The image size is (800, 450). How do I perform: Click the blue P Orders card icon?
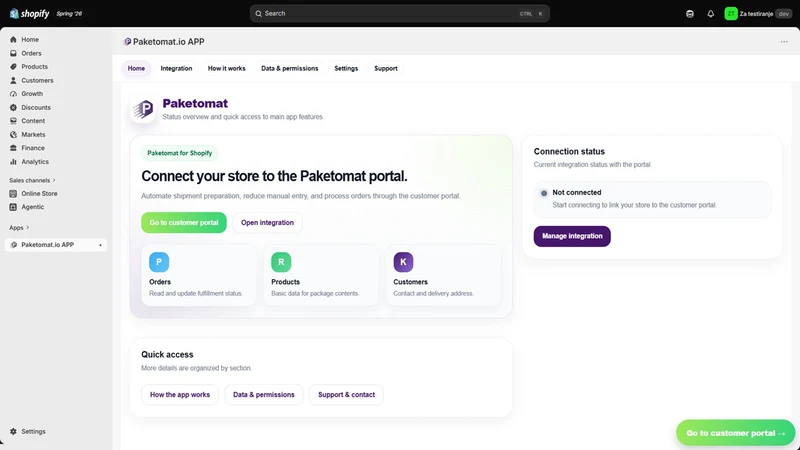click(159, 262)
